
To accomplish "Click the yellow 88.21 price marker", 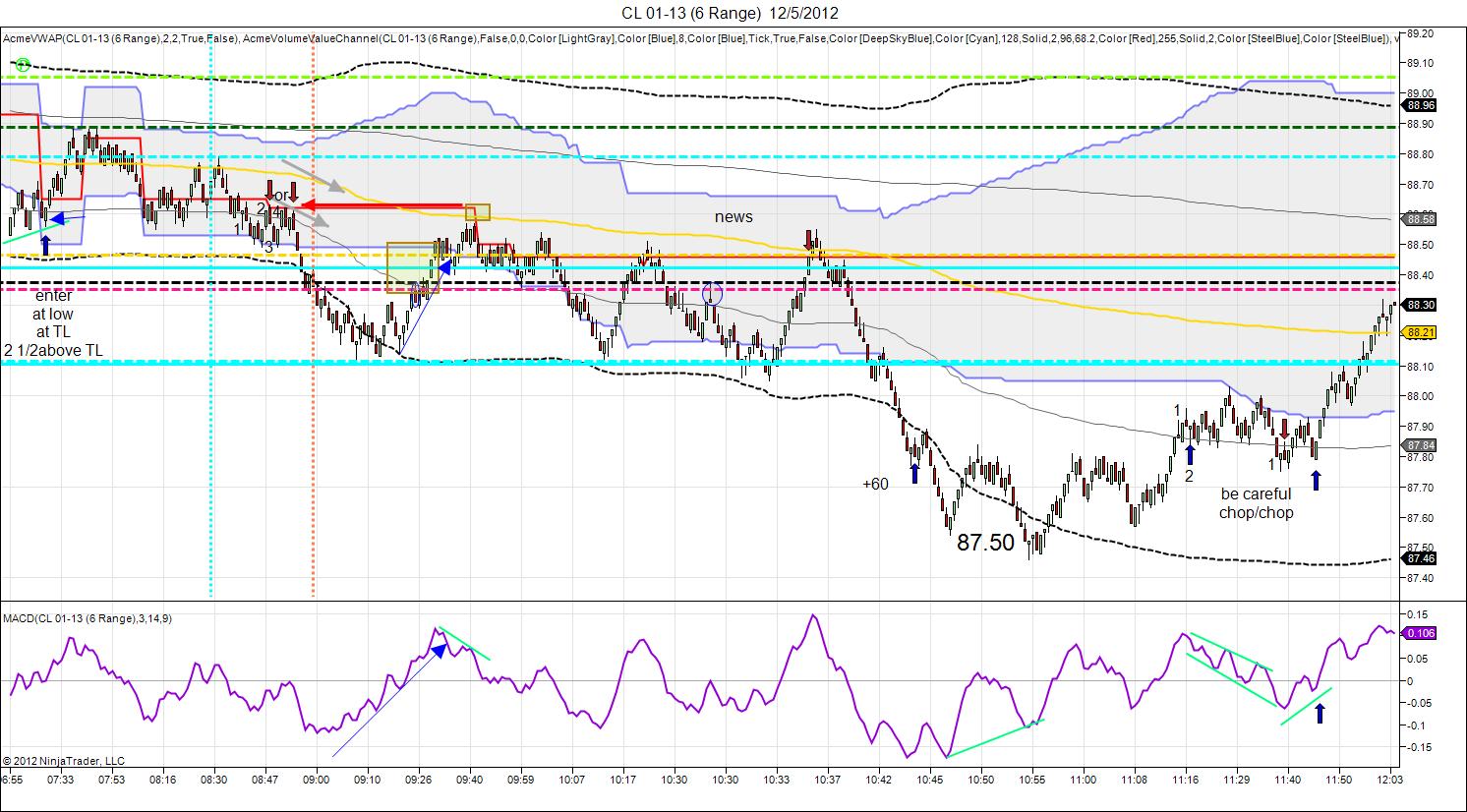I will [x=1421, y=333].
